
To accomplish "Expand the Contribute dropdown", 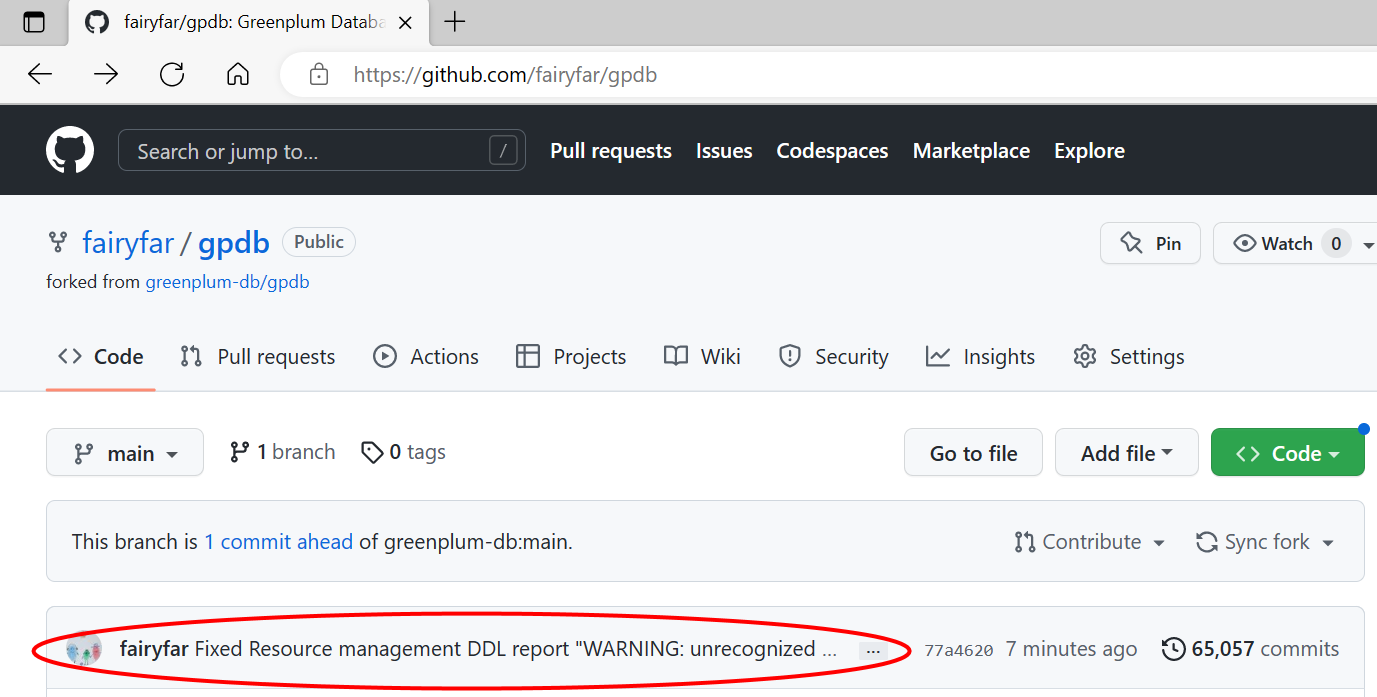I will click(1089, 542).
